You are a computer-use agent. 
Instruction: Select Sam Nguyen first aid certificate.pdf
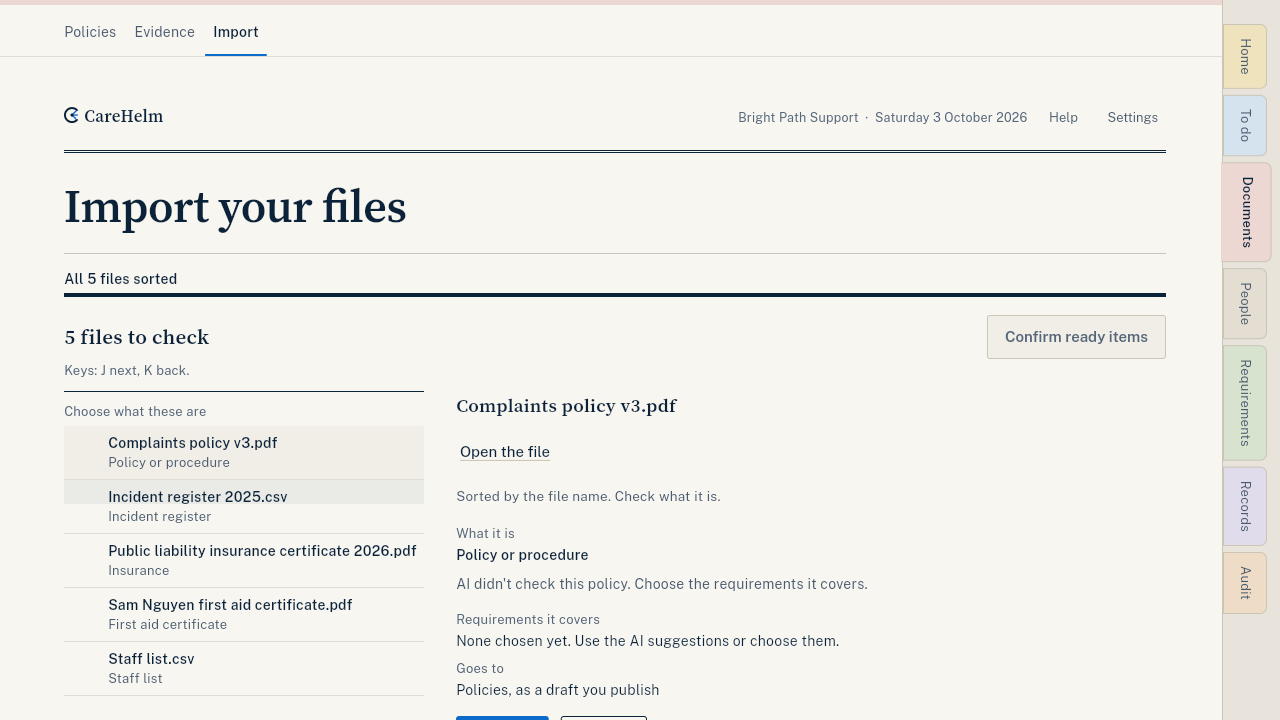[x=244, y=614]
